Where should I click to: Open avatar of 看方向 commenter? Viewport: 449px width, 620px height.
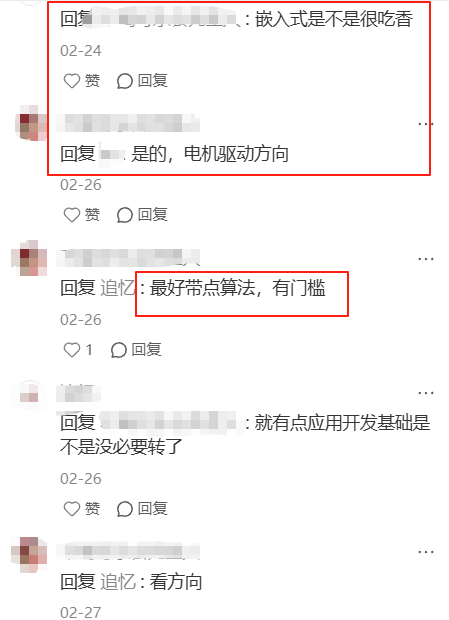coord(29,554)
